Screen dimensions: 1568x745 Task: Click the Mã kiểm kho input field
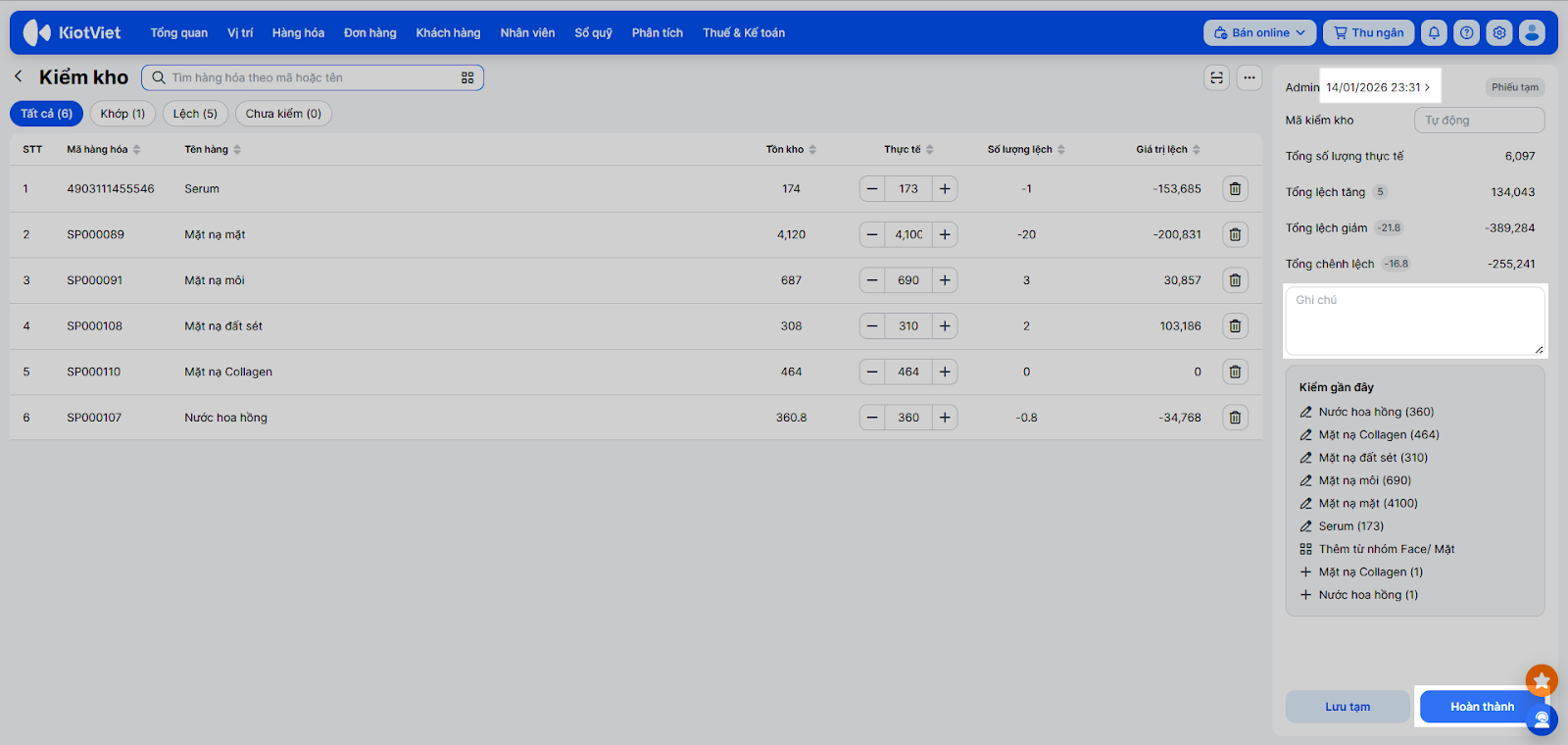[1479, 121]
